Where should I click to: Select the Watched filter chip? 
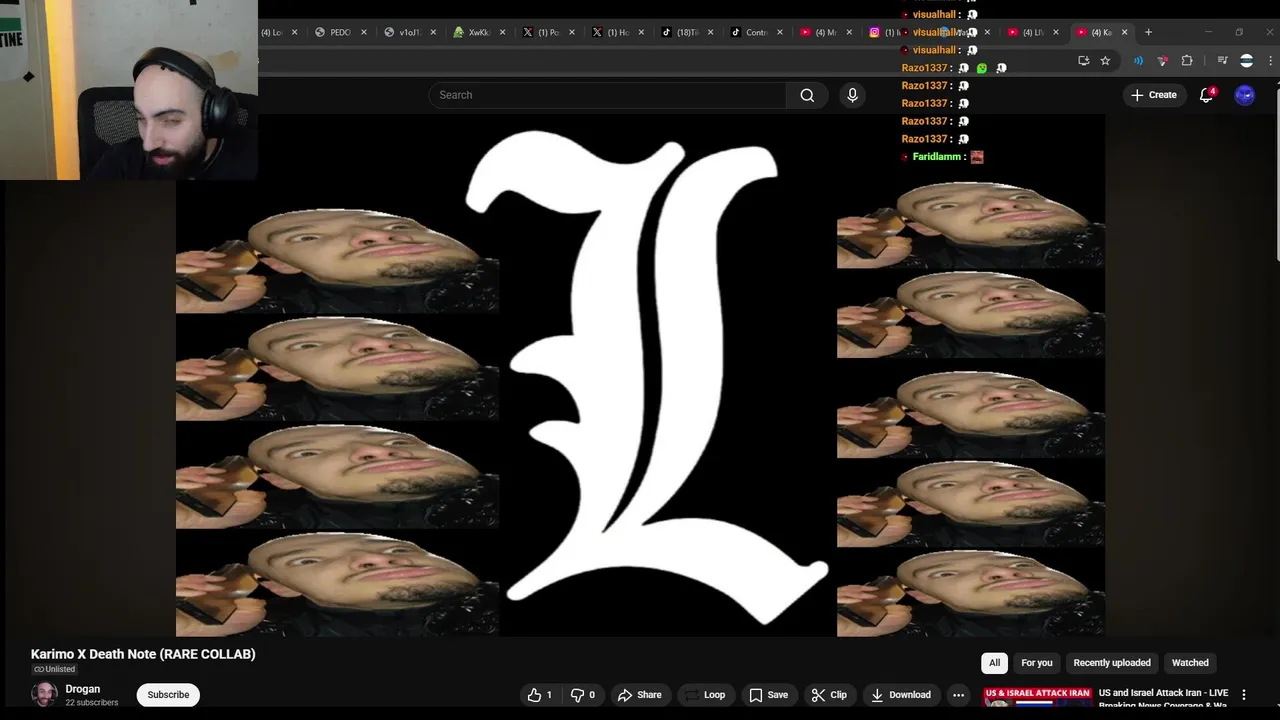[x=1190, y=663]
